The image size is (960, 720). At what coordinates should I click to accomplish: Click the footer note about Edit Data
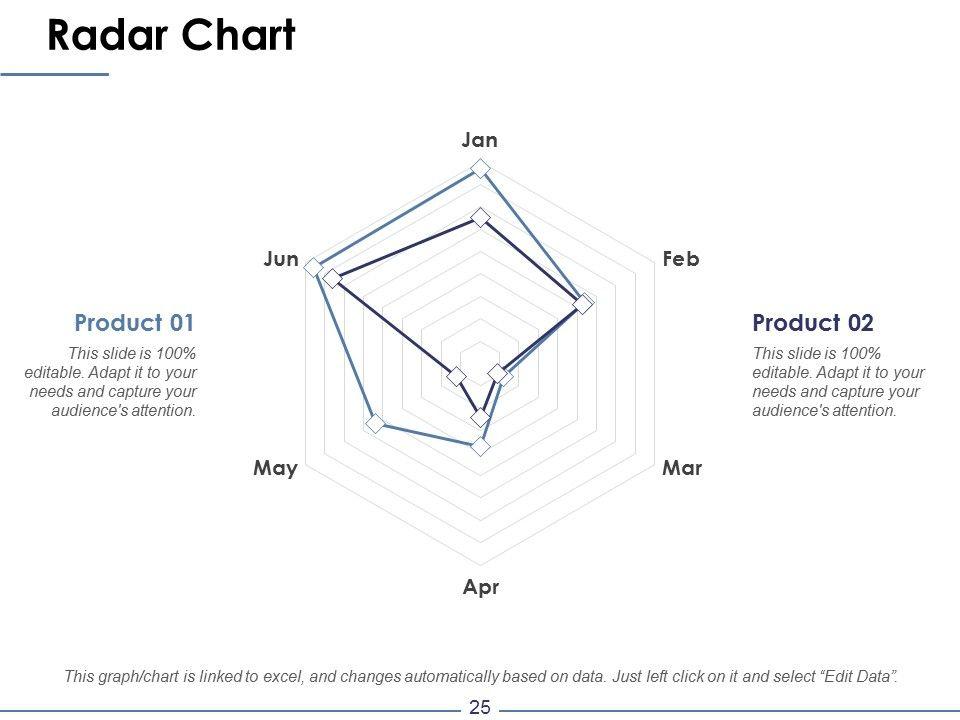coord(480,676)
